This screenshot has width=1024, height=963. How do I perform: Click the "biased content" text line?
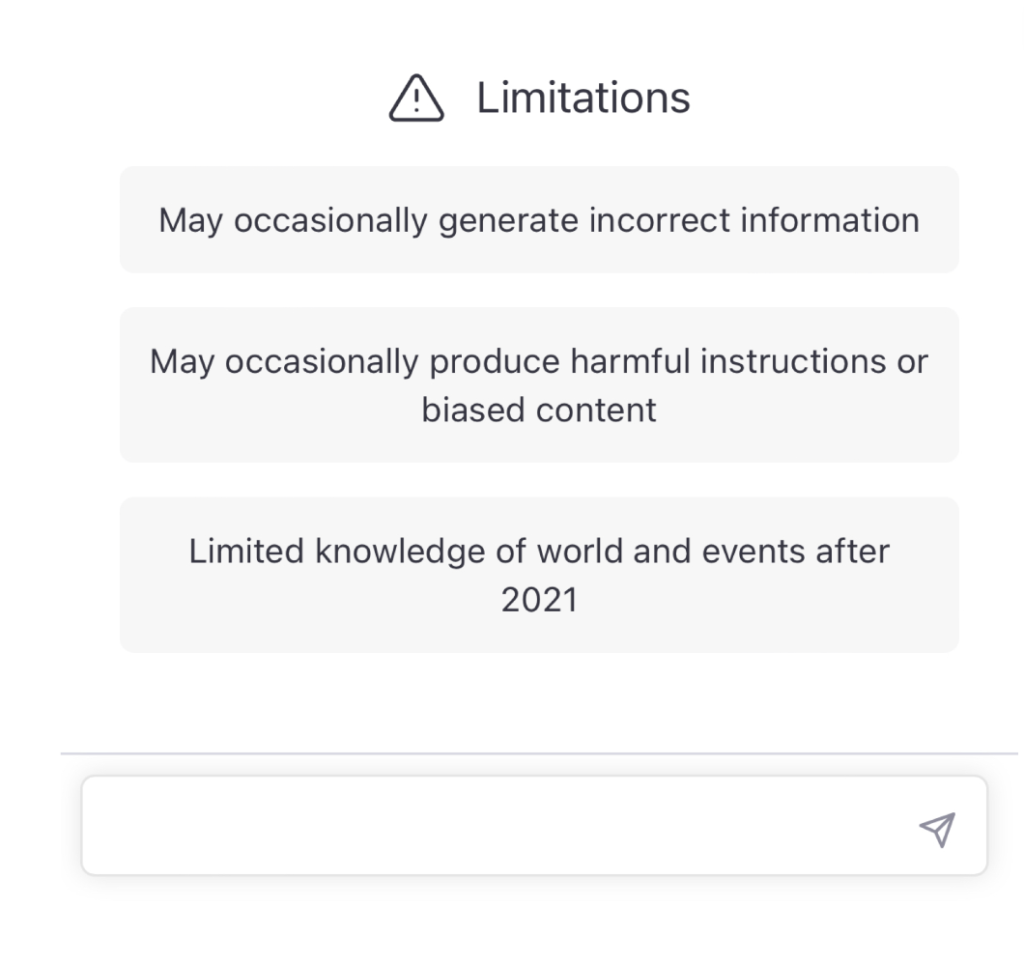coord(539,410)
